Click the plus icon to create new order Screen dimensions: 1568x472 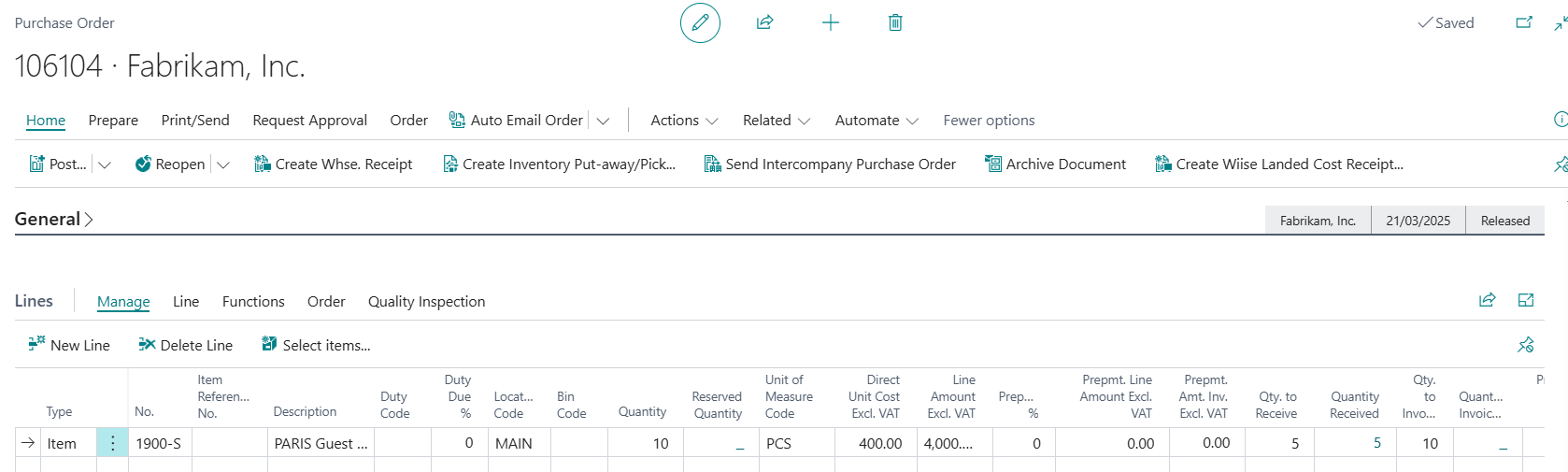pyautogui.click(x=830, y=22)
